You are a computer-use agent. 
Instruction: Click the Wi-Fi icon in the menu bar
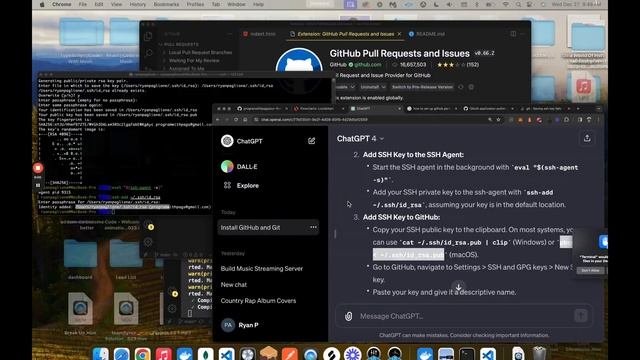[x=506, y=4]
